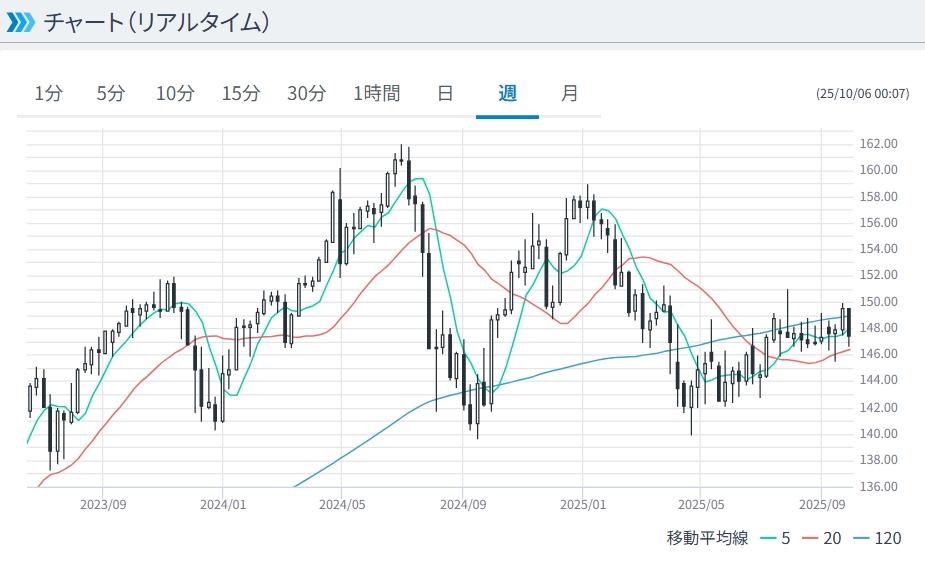Select the 日 daily chart tab

tap(445, 94)
